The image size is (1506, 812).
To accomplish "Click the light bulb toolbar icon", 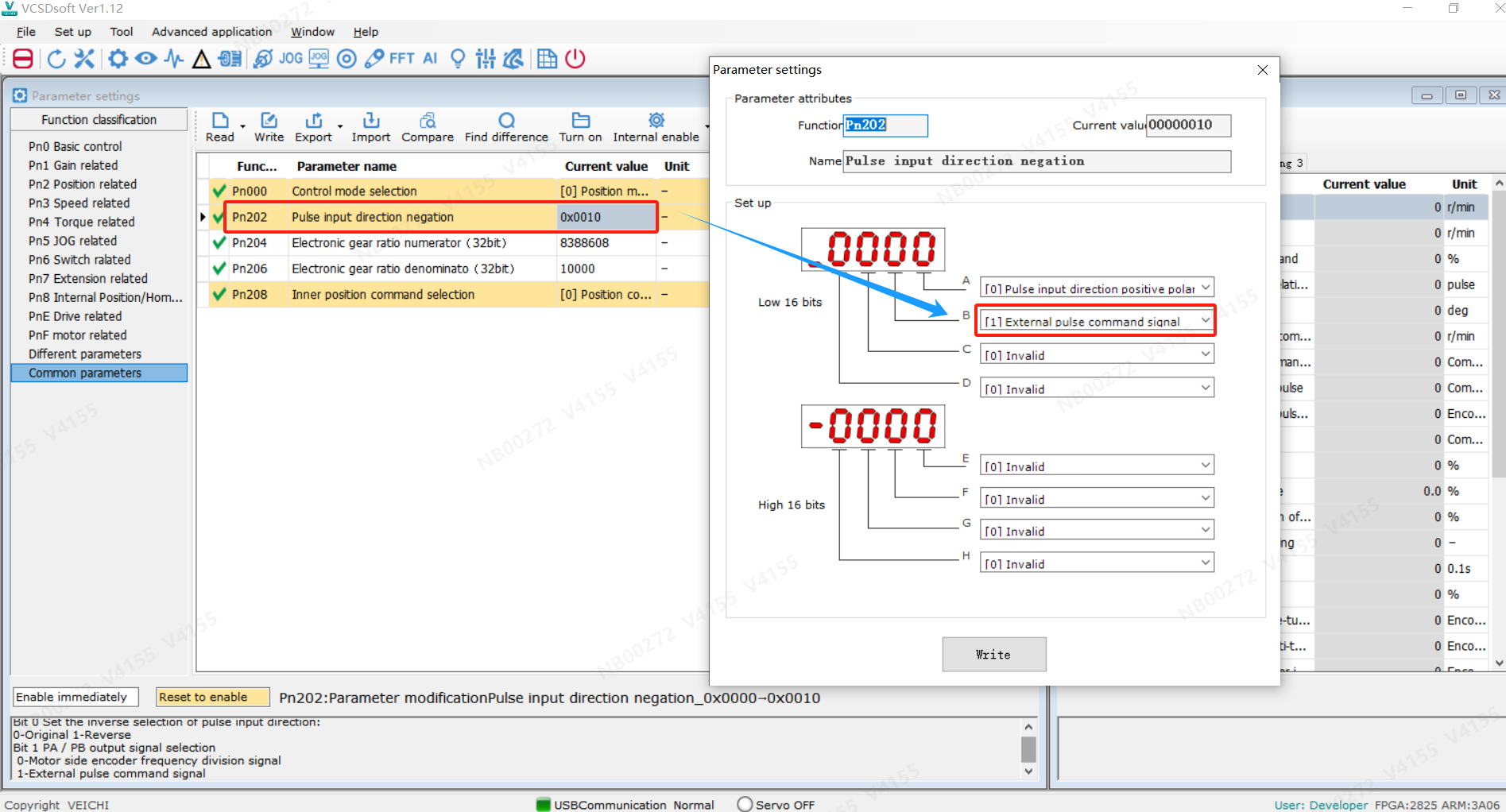I will coord(458,59).
